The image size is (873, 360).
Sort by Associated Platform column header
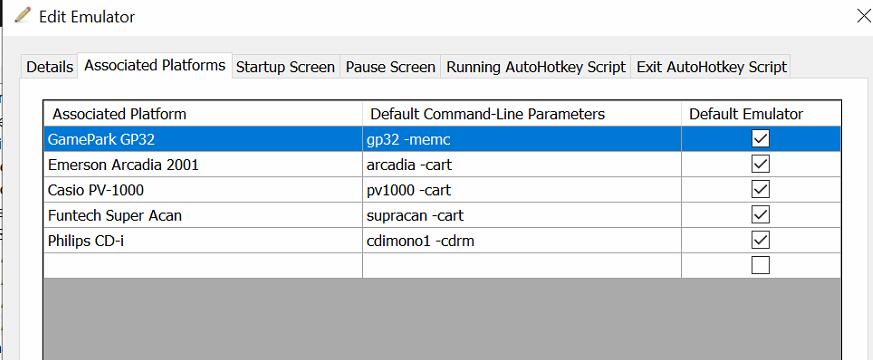click(x=203, y=114)
